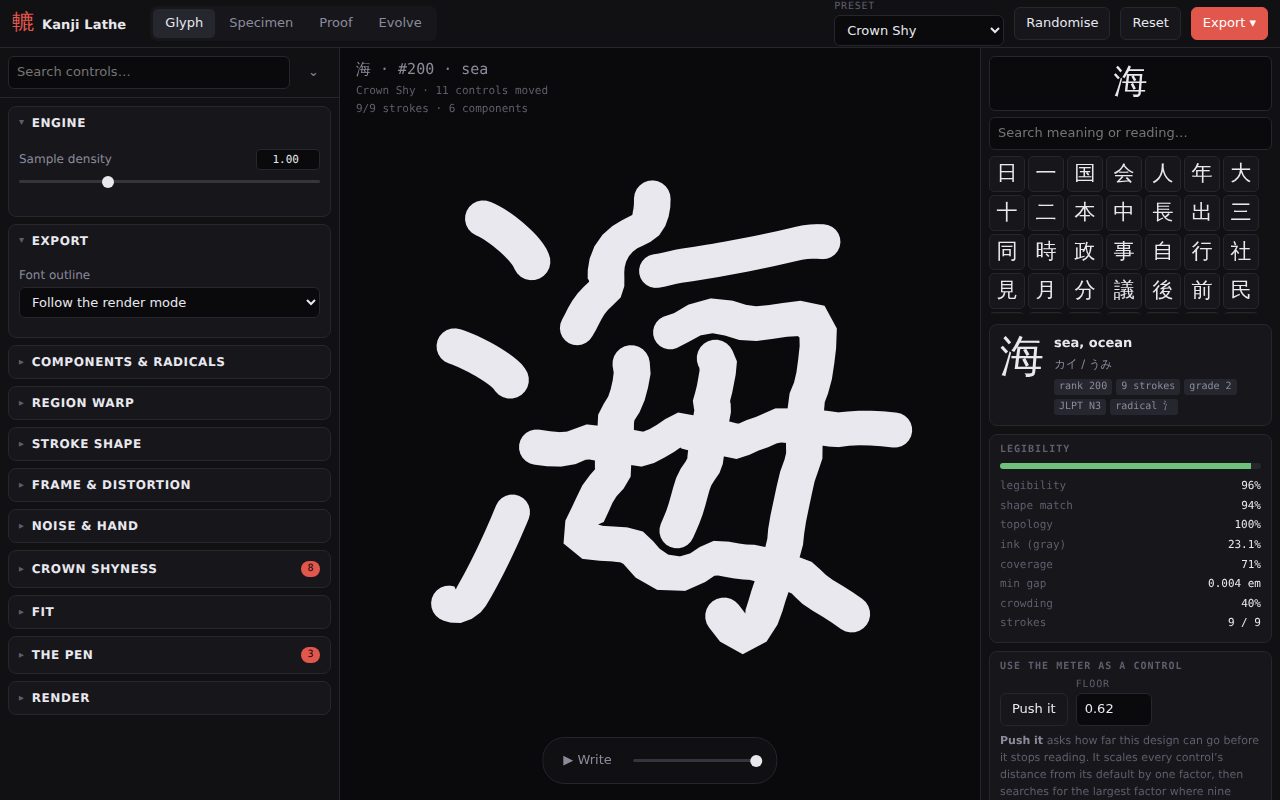
Task: Select the 十 kanji tile
Action: coord(1007,212)
